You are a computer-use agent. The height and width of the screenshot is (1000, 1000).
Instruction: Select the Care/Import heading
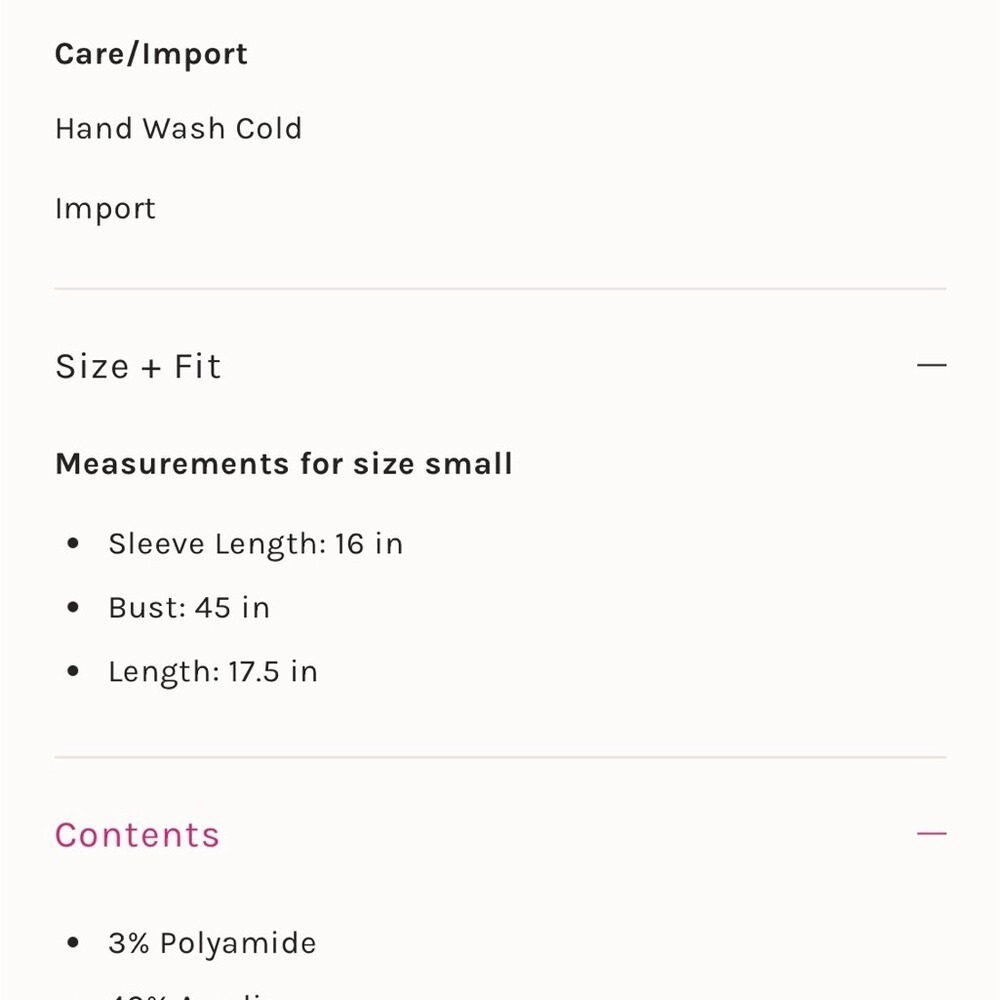pyautogui.click(x=151, y=54)
